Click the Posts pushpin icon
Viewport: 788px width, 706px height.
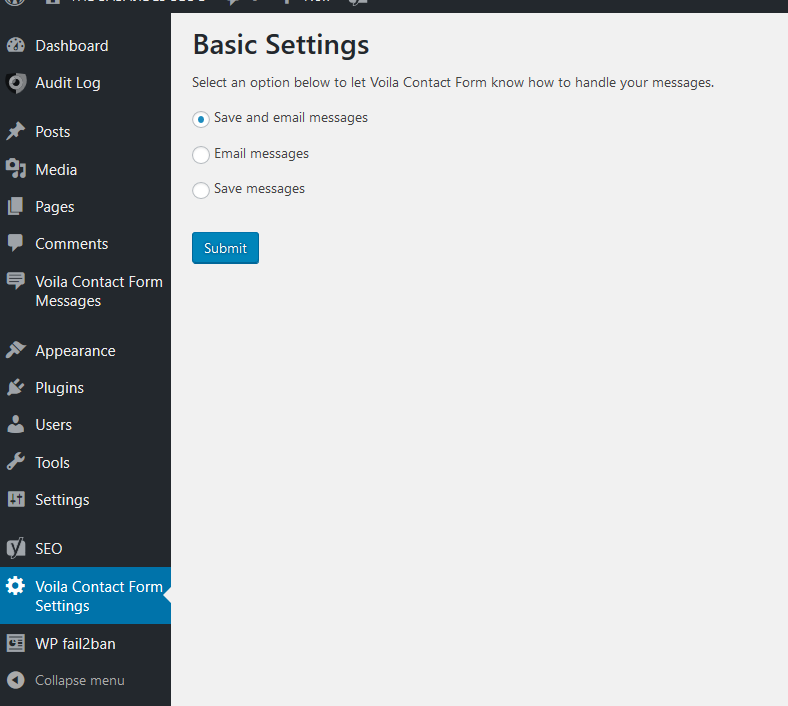coord(15,132)
